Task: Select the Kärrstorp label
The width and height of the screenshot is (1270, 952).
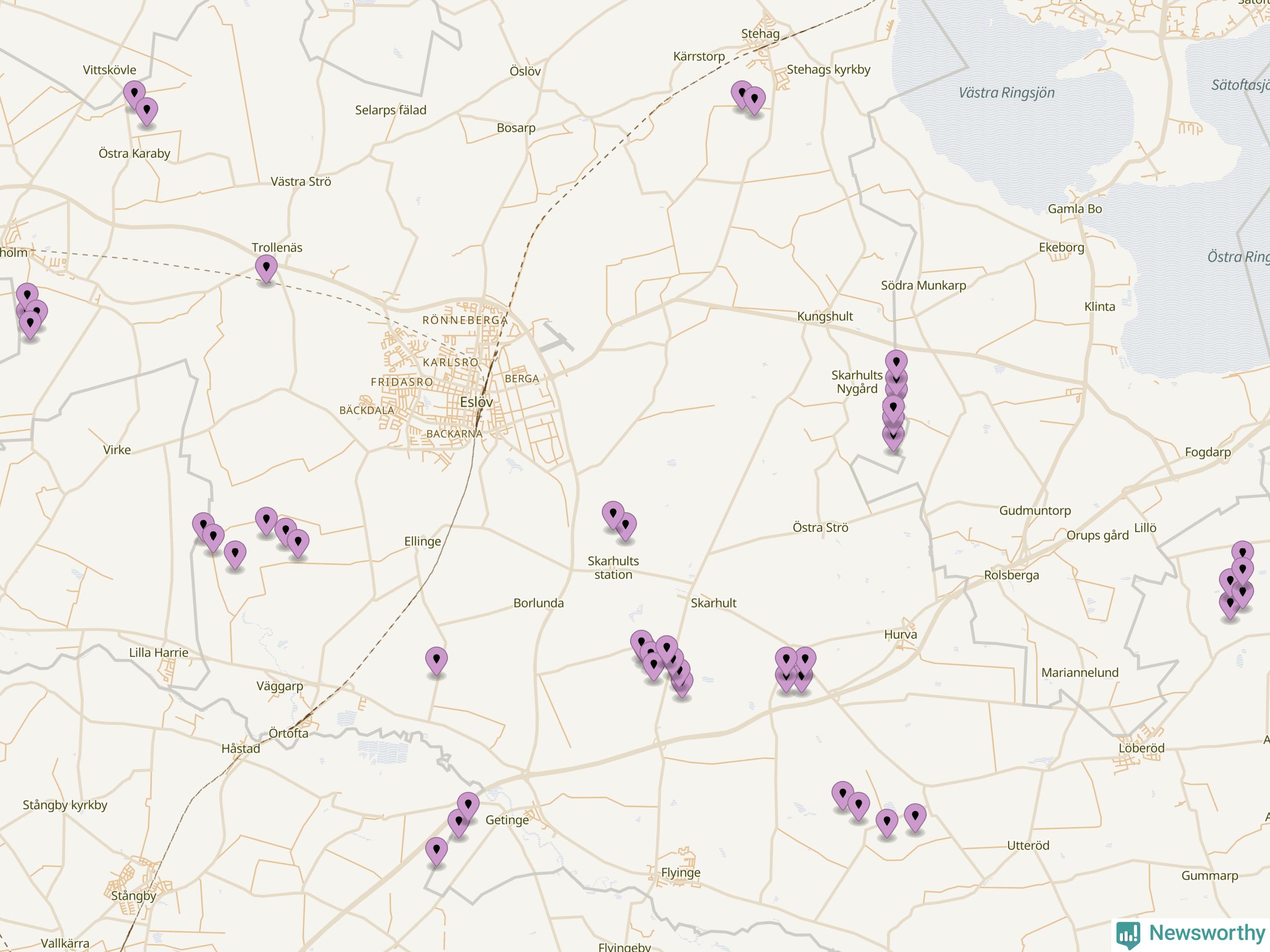Action: (698, 57)
